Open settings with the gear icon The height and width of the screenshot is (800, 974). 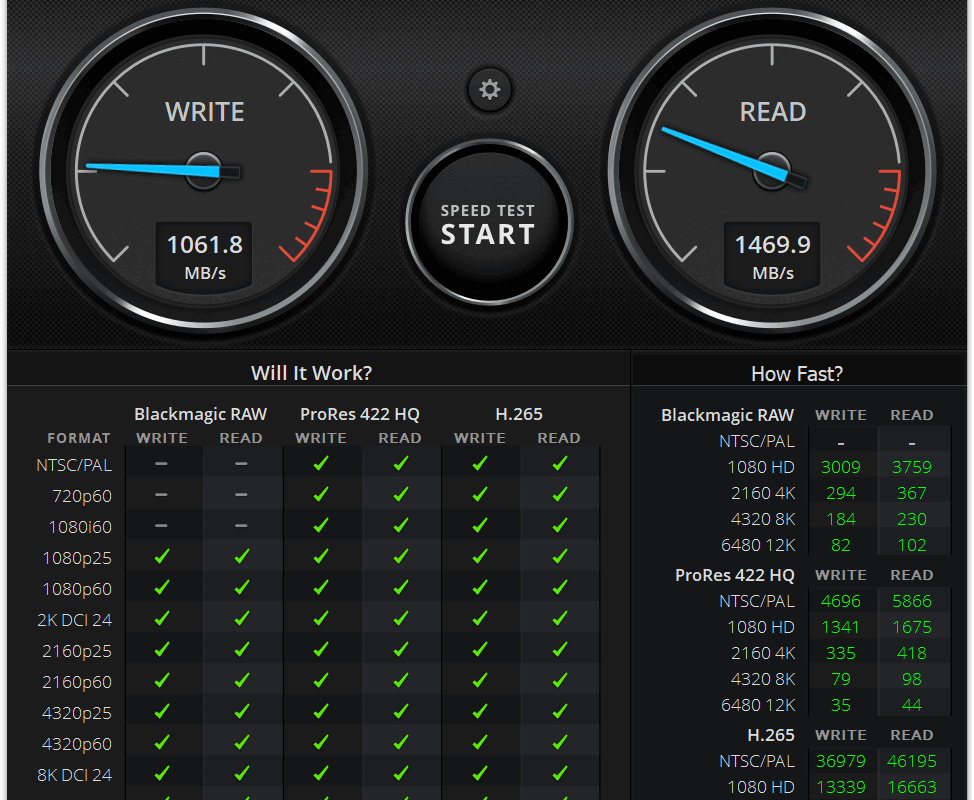pyautogui.click(x=489, y=90)
